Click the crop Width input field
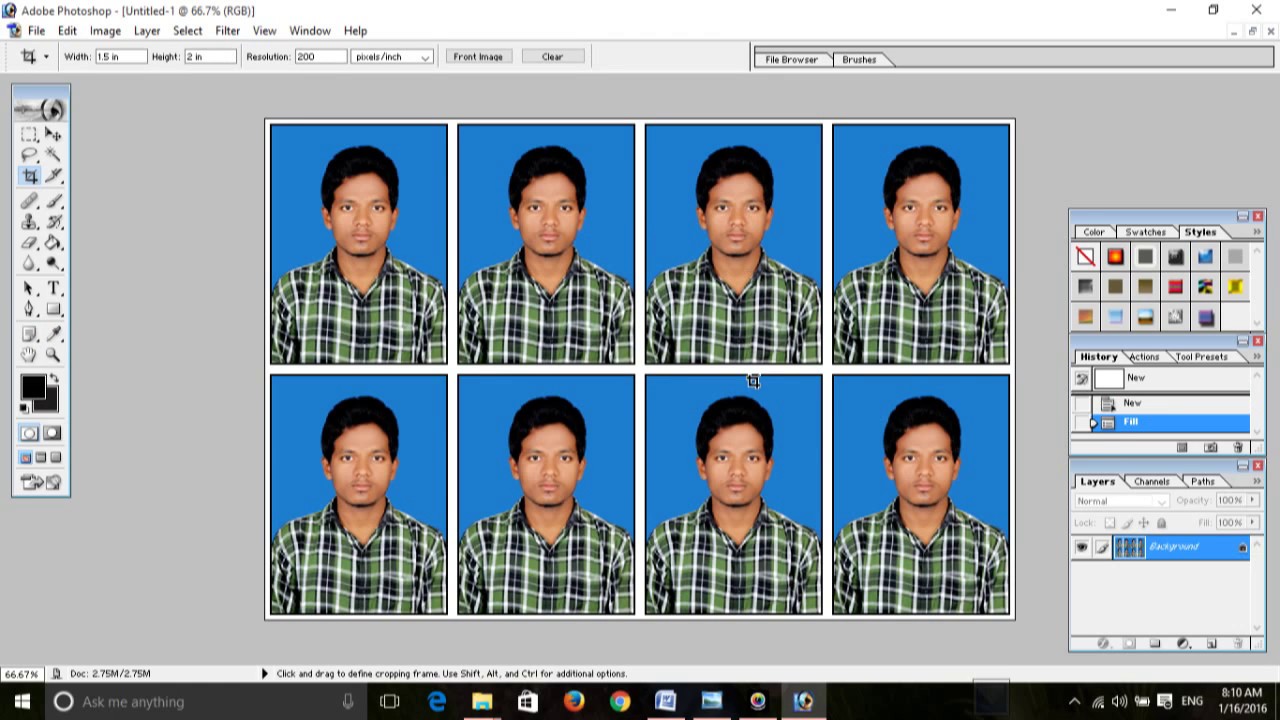The image size is (1280, 720). [x=120, y=57]
